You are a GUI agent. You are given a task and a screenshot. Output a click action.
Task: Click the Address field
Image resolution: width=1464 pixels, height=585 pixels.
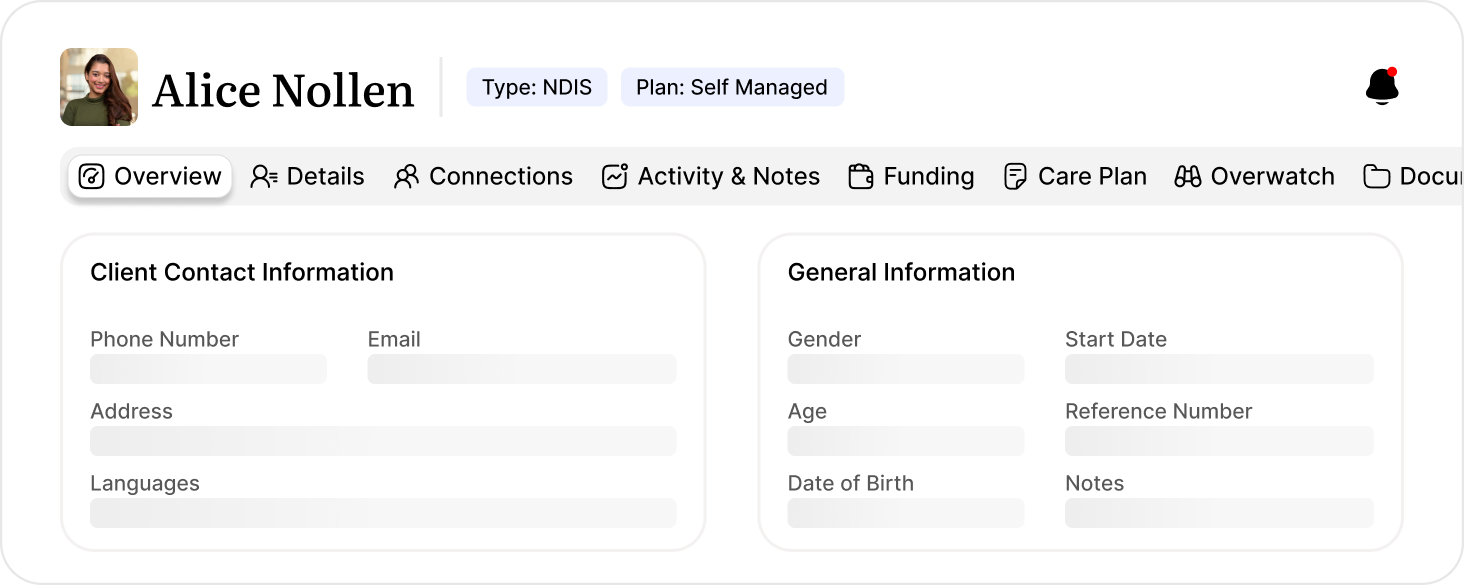click(383, 441)
